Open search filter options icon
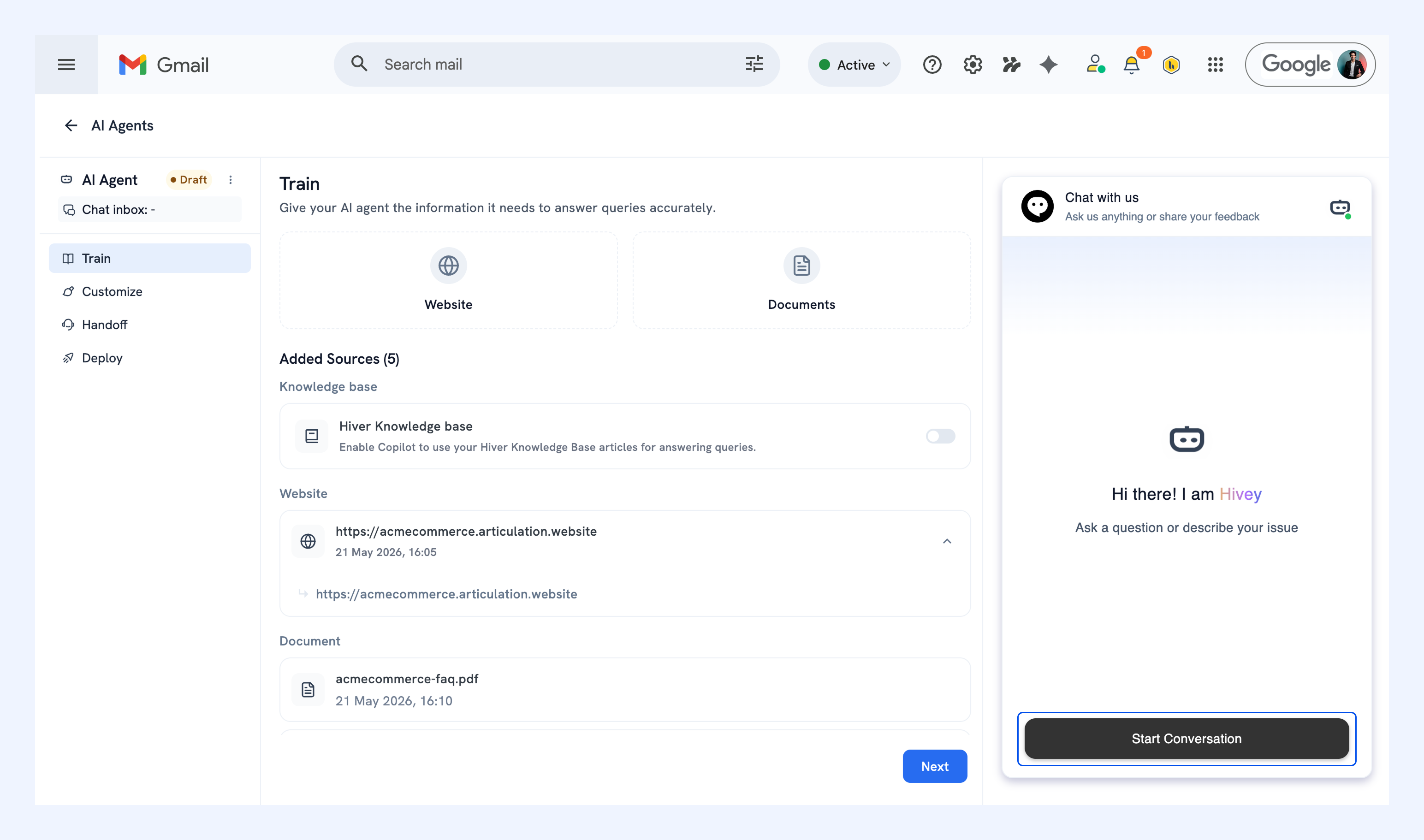Viewport: 1424px width, 840px height. pos(754,64)
